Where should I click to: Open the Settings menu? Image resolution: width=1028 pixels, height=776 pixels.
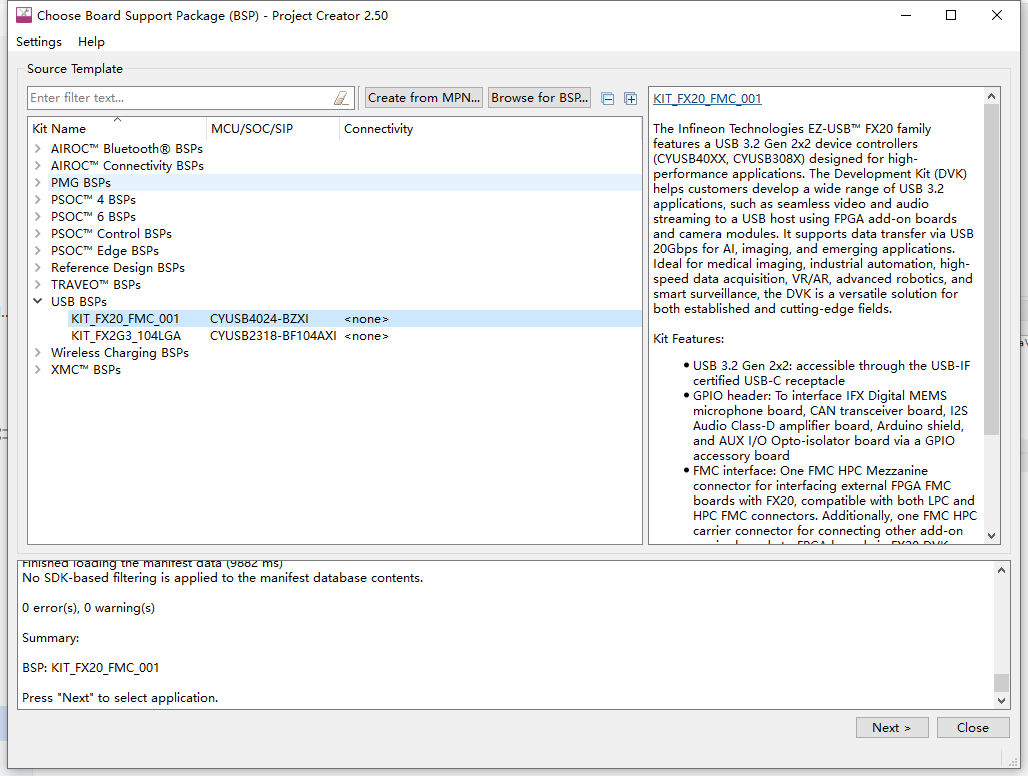click(39, 42)
